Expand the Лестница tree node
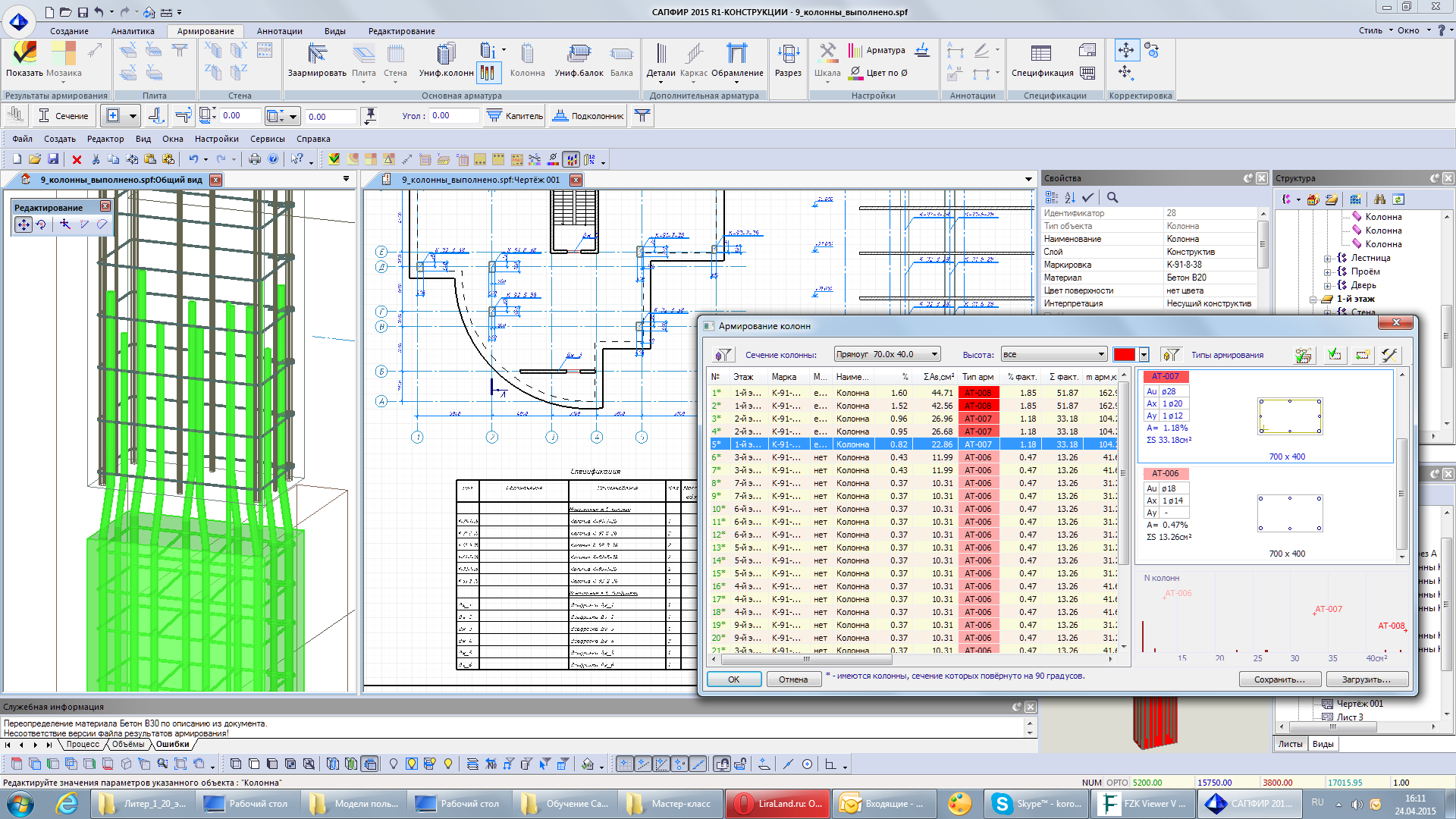Viewport: 1456px width, 819px height. [1328, 259]
